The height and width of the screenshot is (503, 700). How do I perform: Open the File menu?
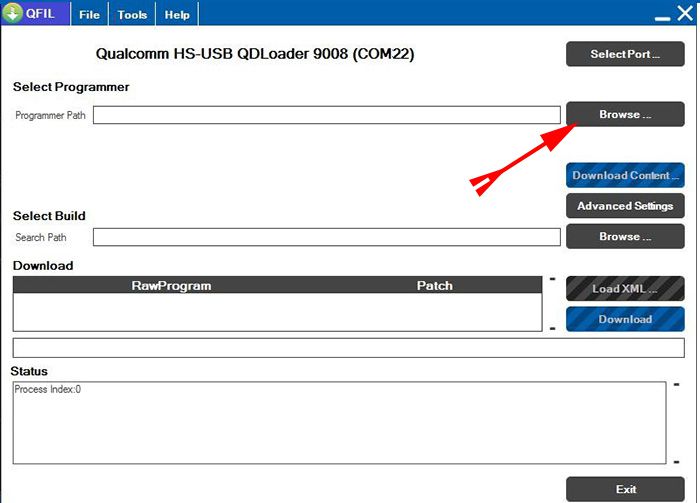click(89, 14)
